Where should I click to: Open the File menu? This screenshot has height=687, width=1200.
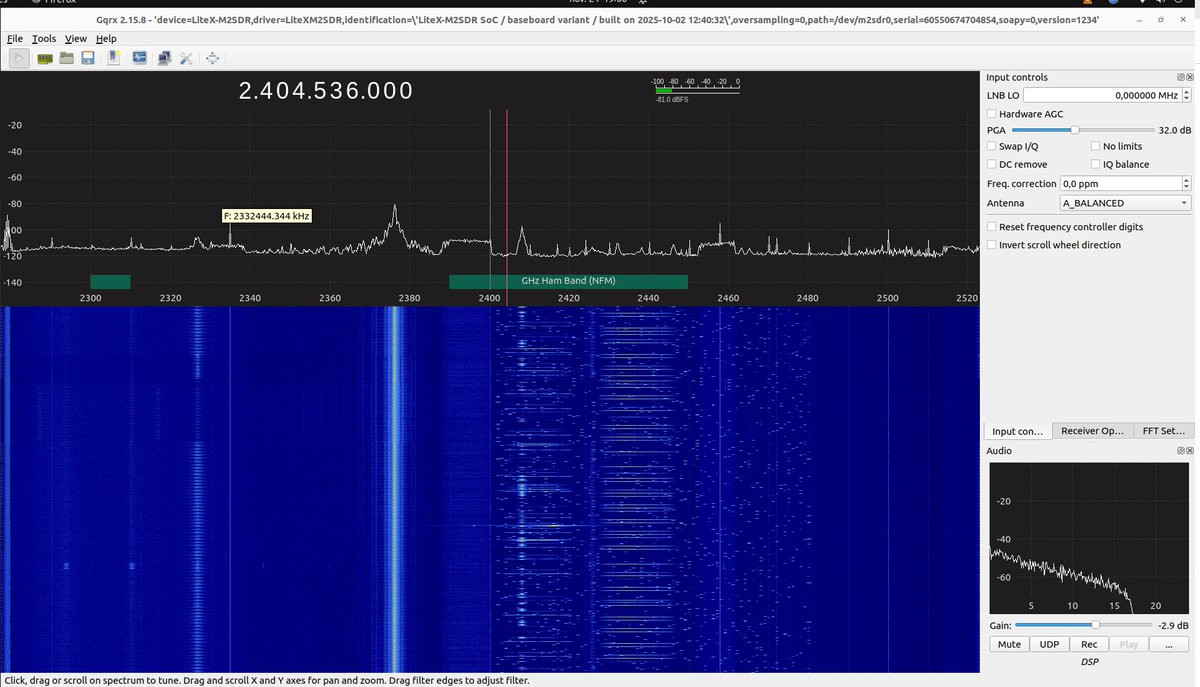coord(15,39)
